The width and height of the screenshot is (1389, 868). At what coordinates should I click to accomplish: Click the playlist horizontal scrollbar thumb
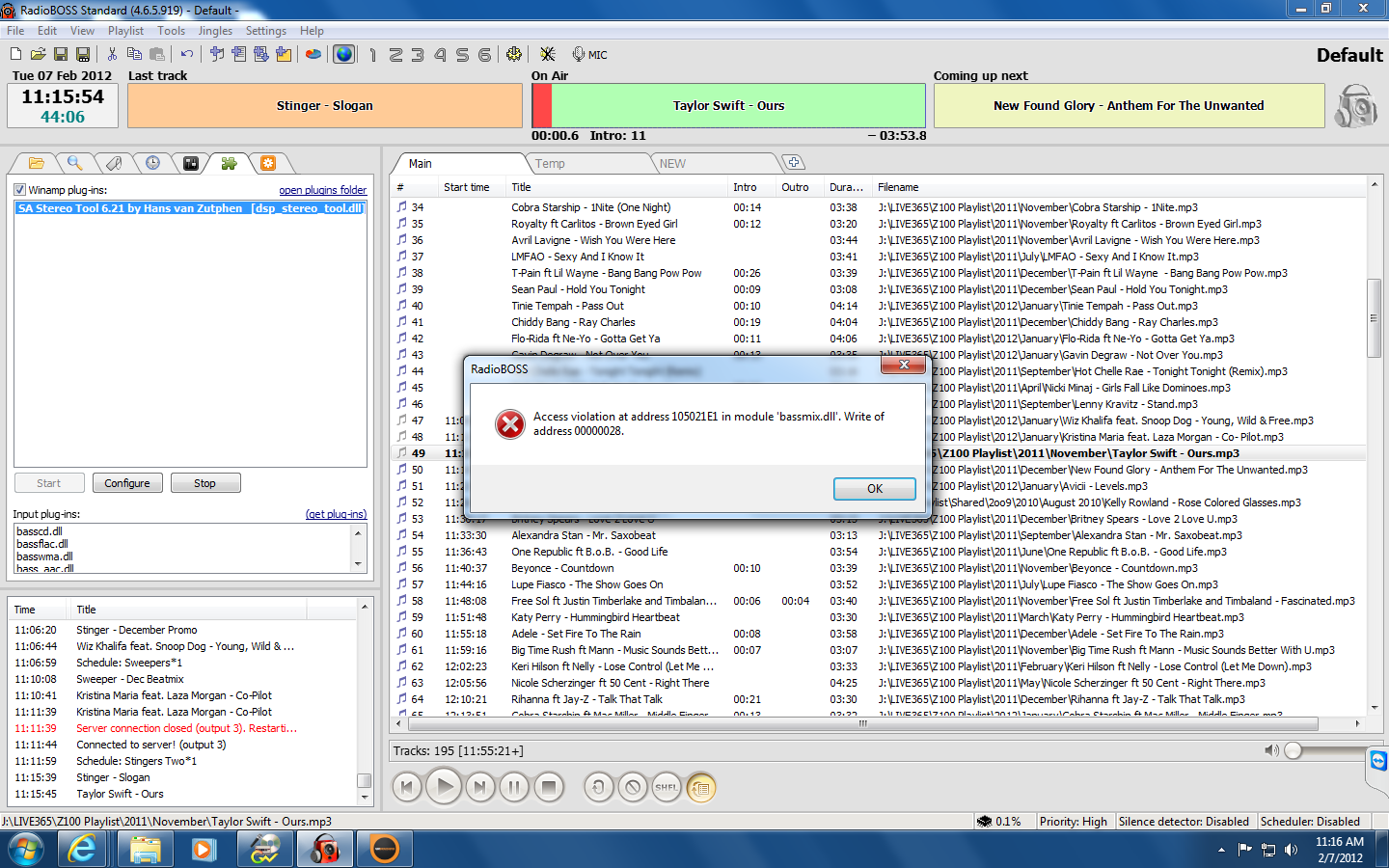862,723
